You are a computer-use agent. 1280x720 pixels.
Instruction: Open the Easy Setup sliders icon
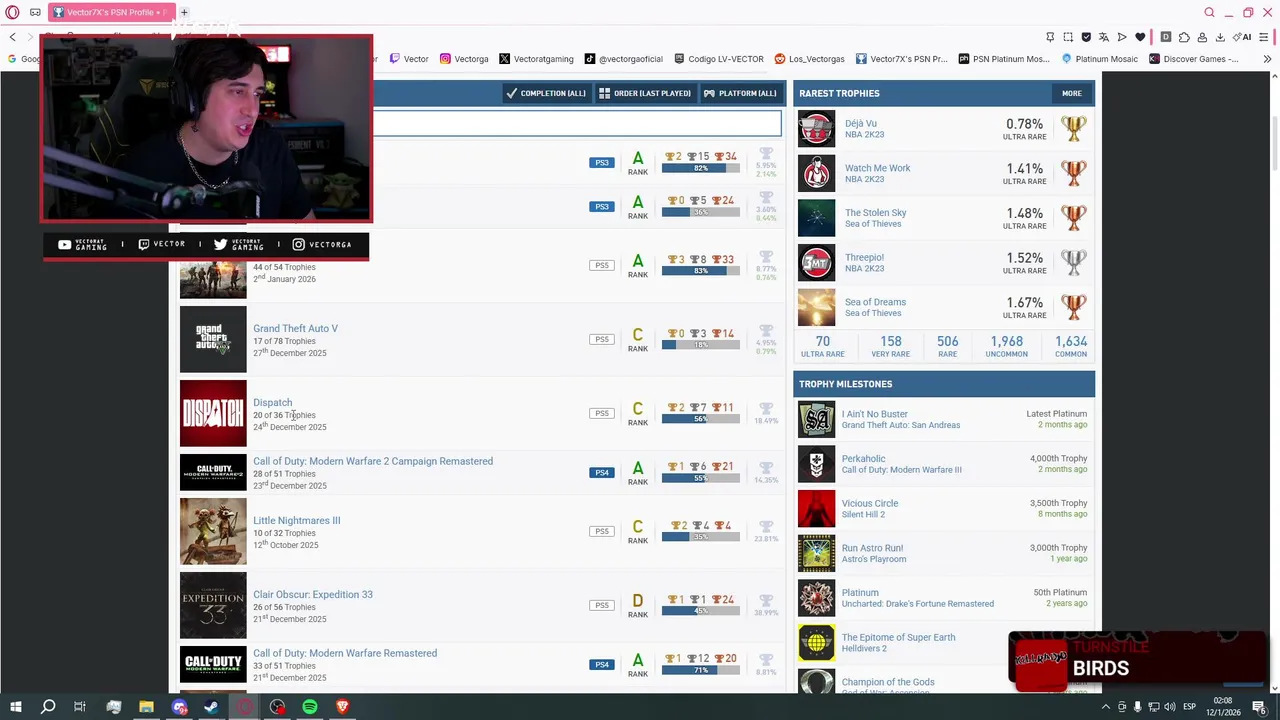pyautogui.click(x=1265, y=37)
